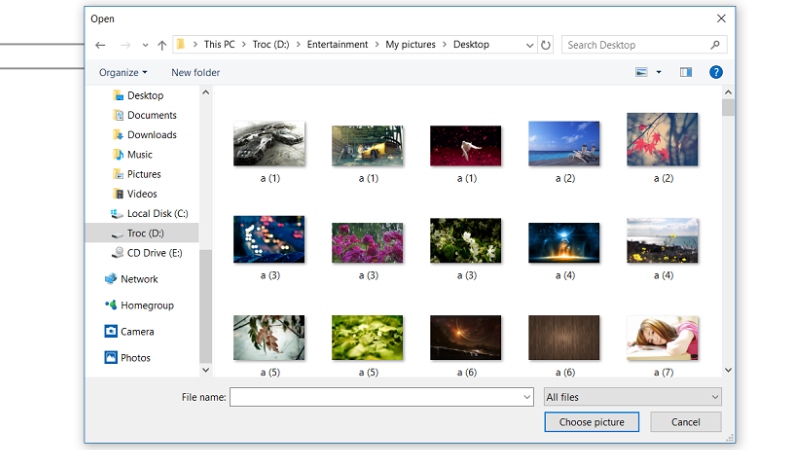Click the Entertainment breadcrumb in address bar
This screenshot has height=450, width=800.
337,45
